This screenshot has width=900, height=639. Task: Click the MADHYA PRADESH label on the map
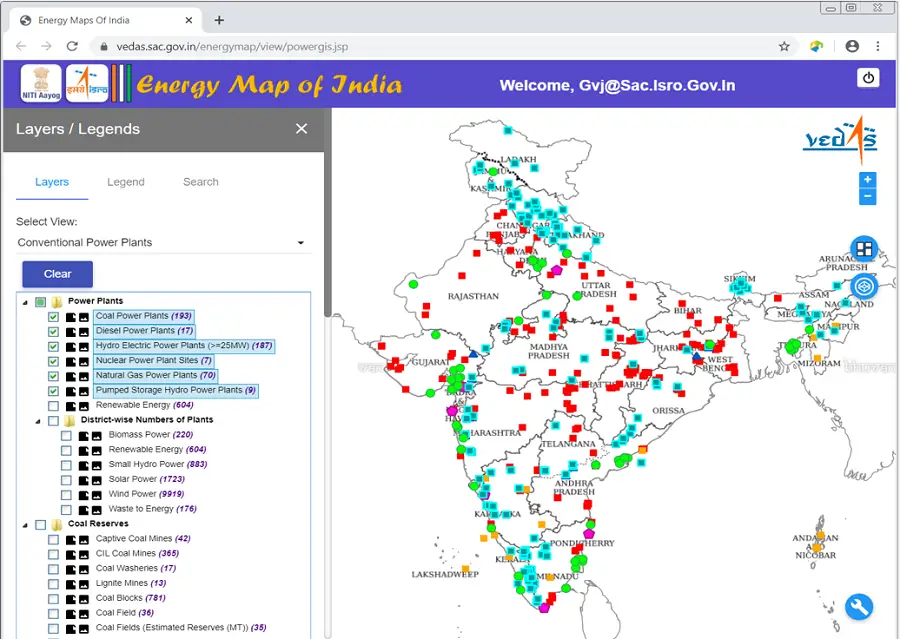click(x=549, y=351)
